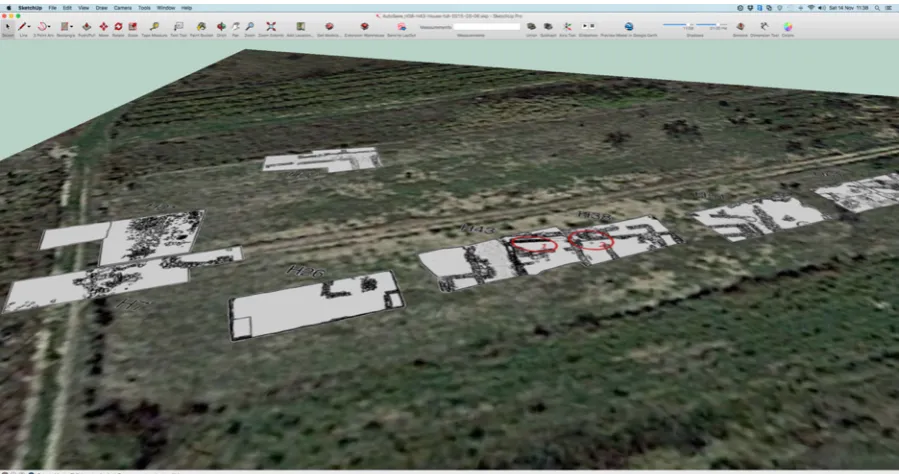899x474 pixels.
Task: Preview the model in Google Earth
Action: [x=628, y=26]
